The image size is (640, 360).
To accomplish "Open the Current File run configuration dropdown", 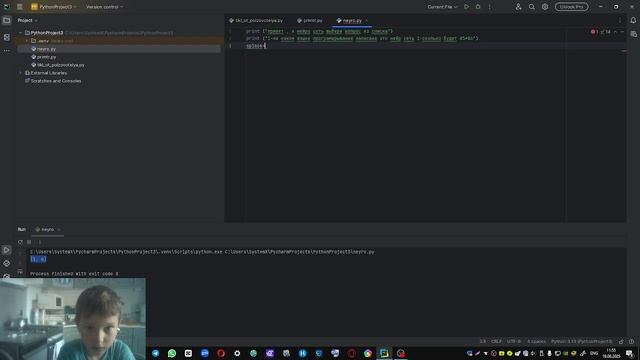I will tap(442, 7).
